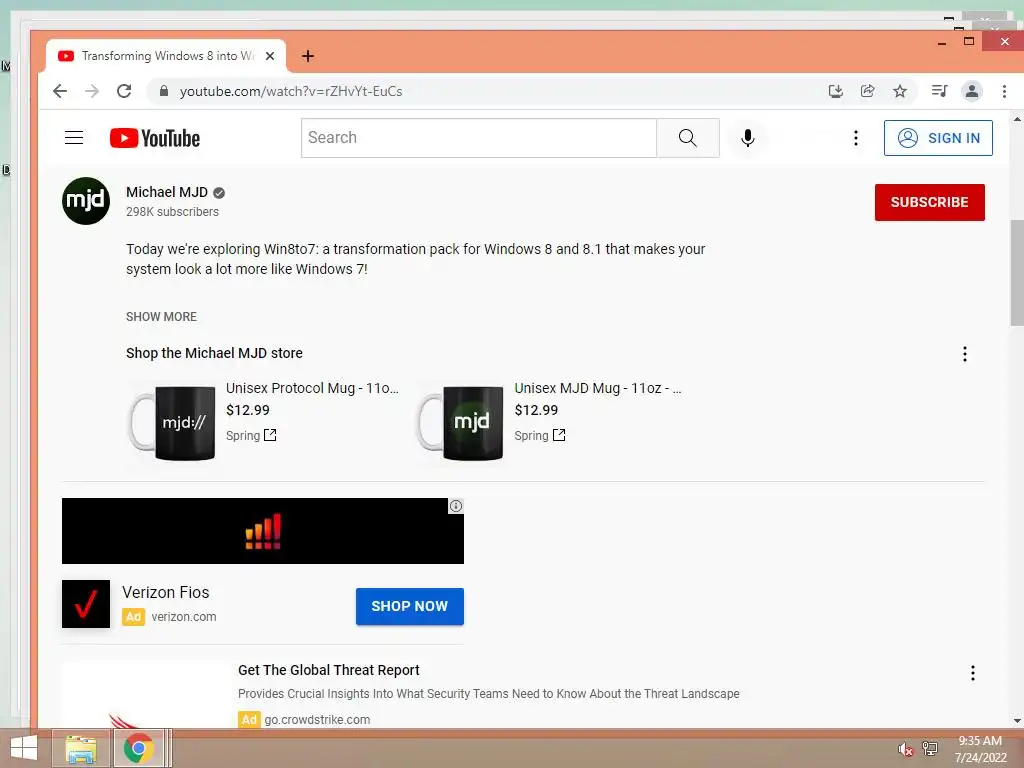Click the Chrome taskbar icon
This screenshot has height=768, width=1024.
pyautogui.click(x=138, y=748)
